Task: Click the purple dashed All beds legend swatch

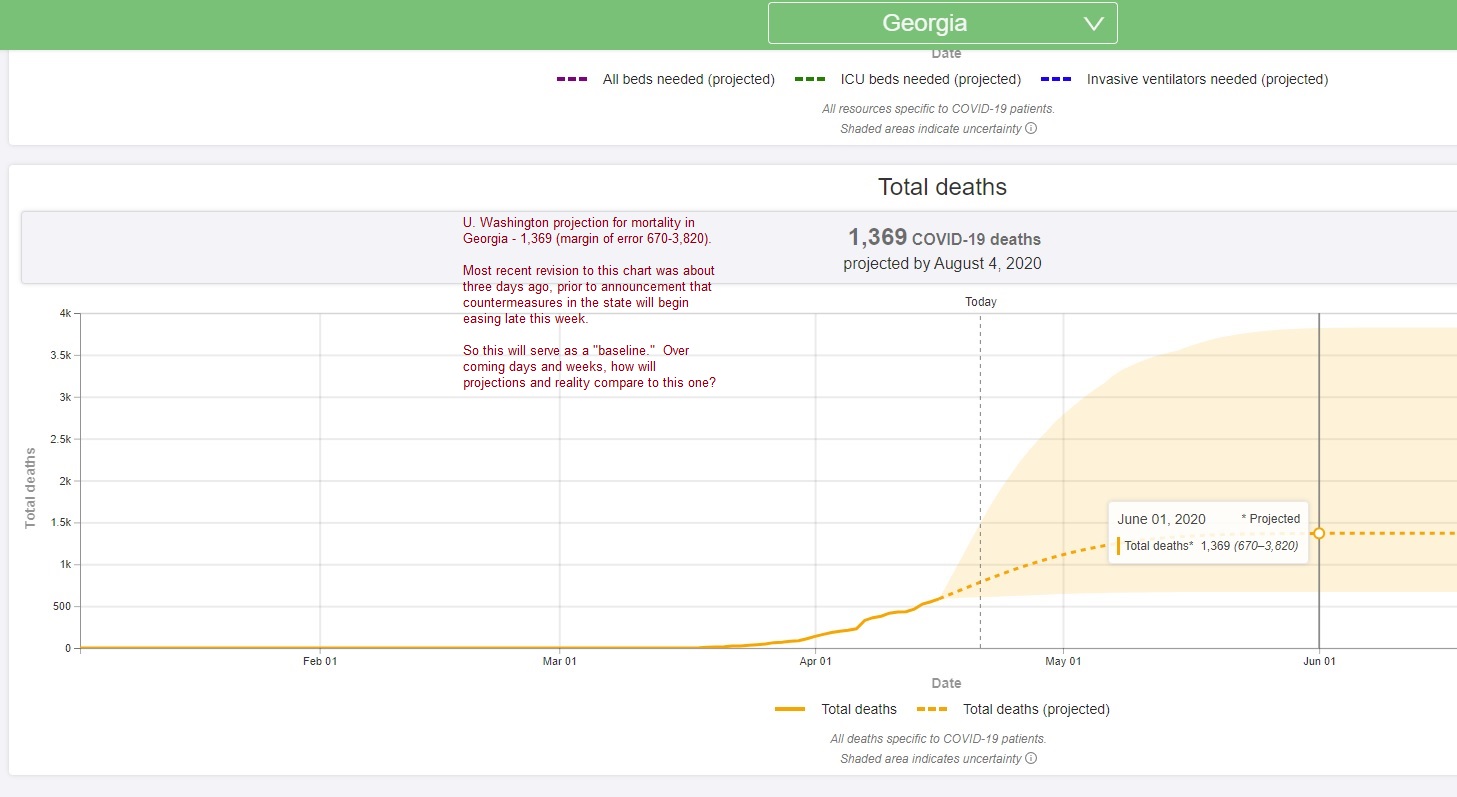Action: [x=571, y=80]
